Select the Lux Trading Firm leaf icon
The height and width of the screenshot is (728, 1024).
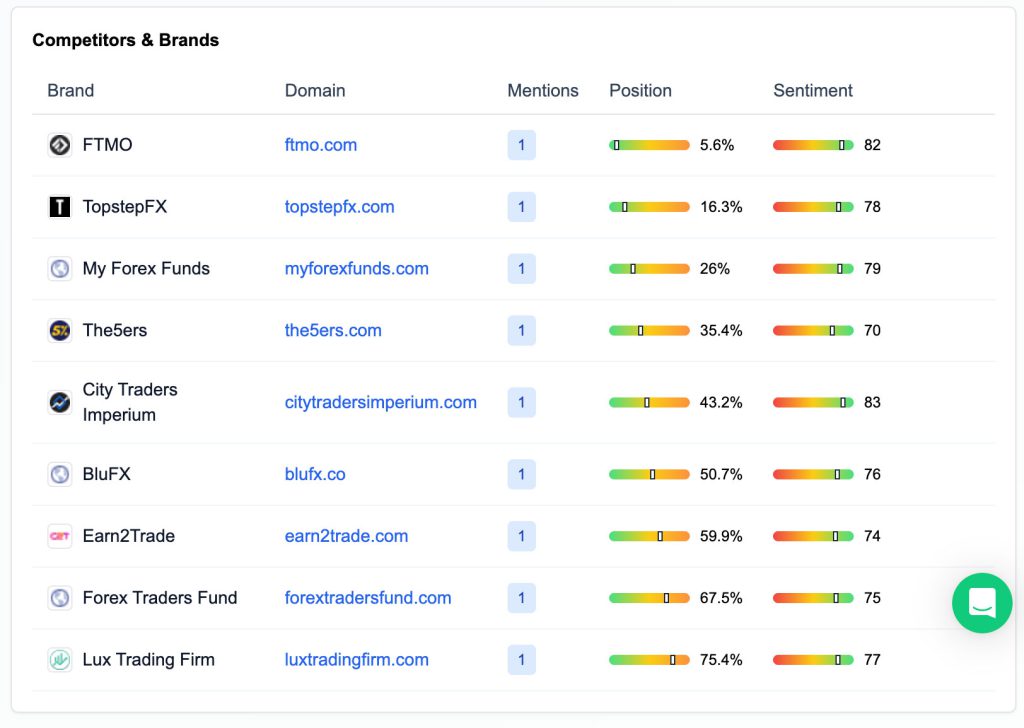coord(60,660)
